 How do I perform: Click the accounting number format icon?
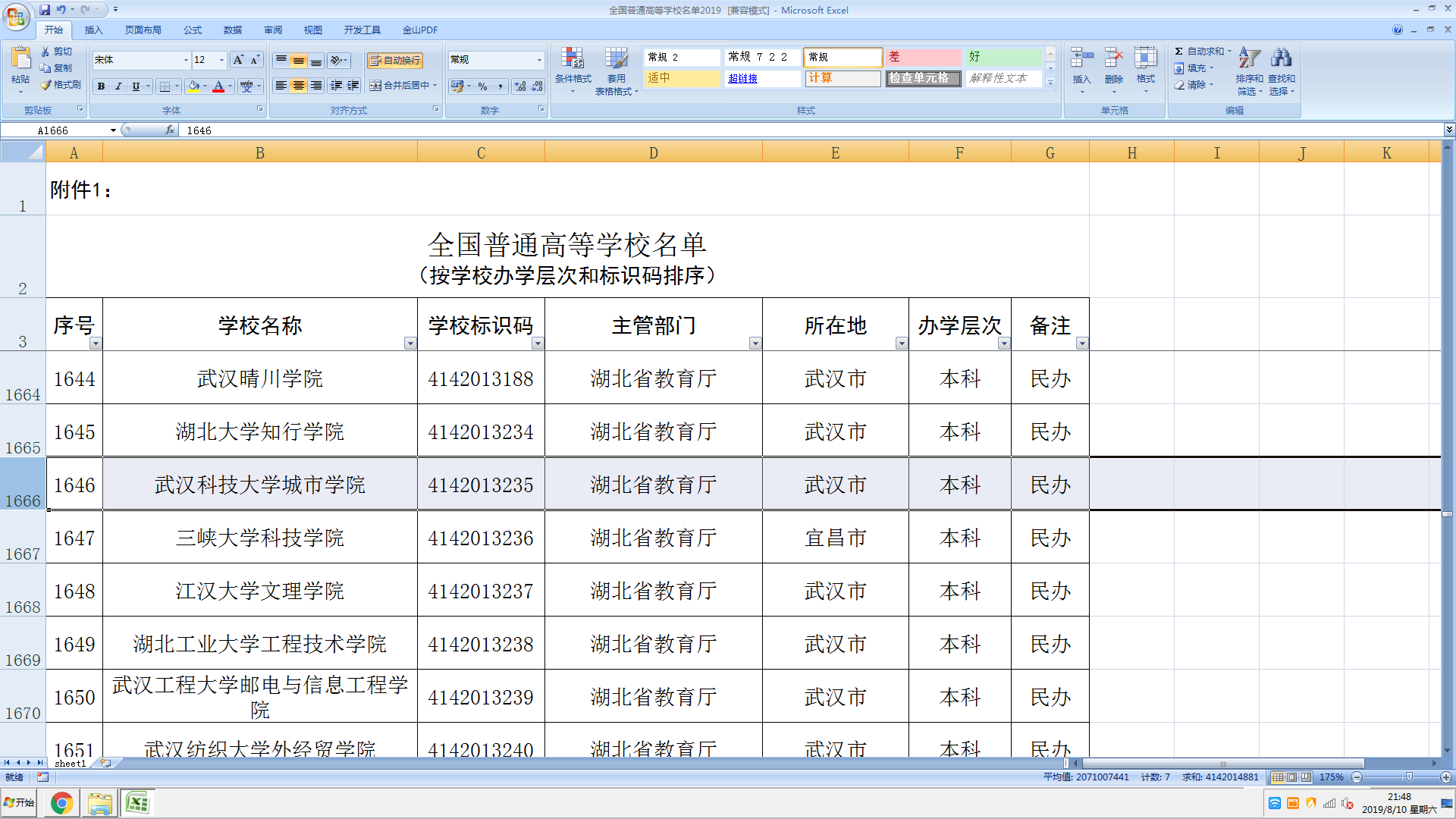click(457, 86)
